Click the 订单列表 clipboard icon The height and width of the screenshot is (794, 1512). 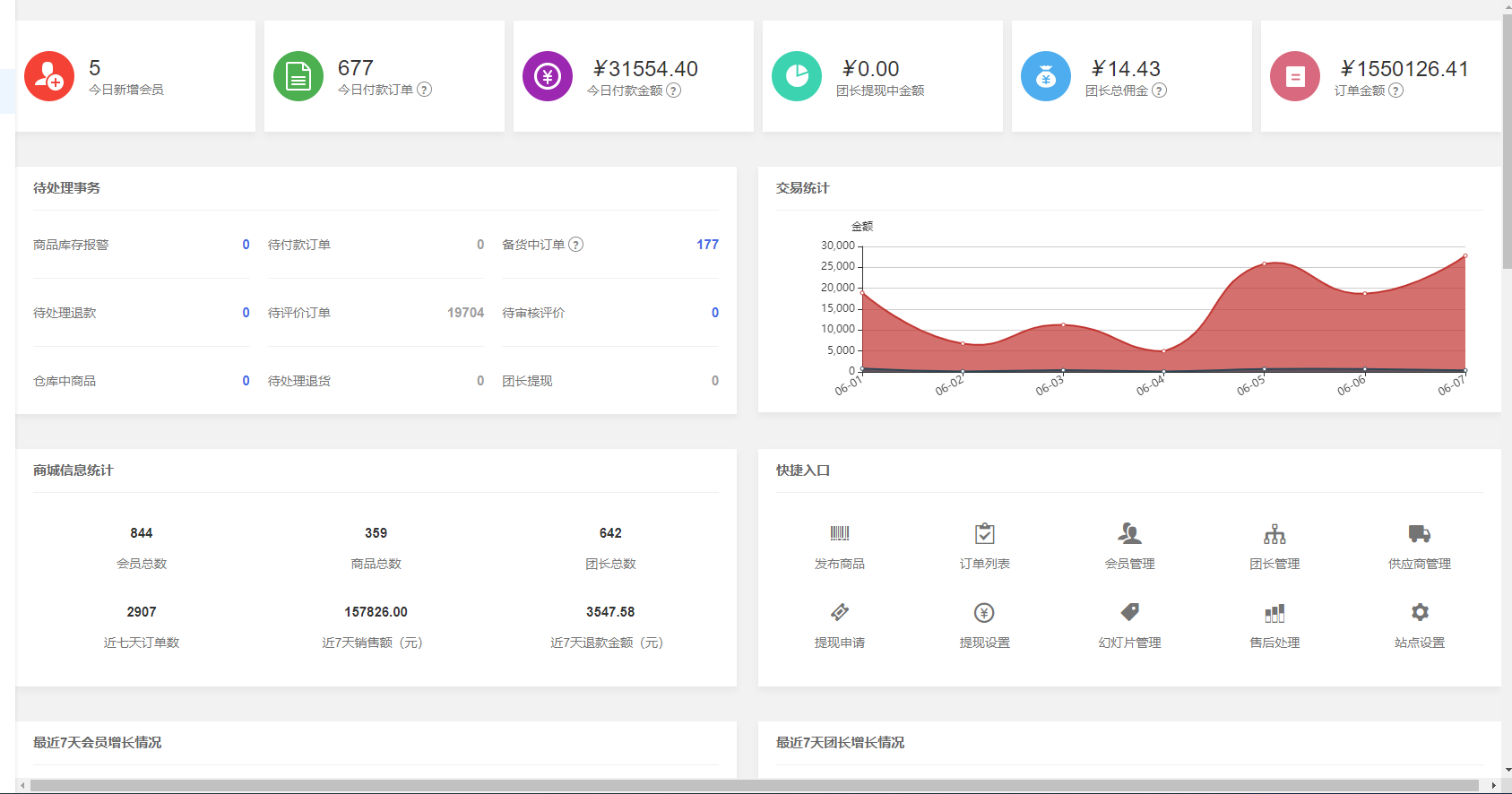[985, 533]
